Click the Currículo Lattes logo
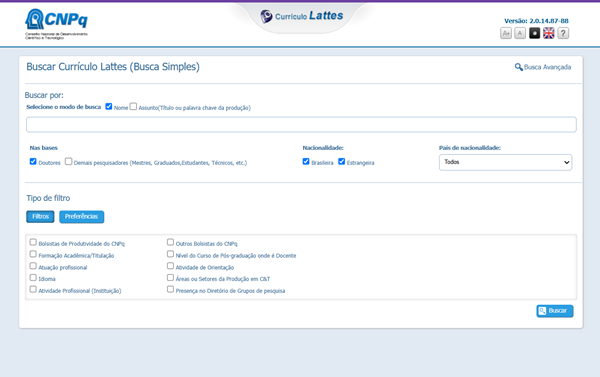 pyautogui.click(x=302, y=16)
